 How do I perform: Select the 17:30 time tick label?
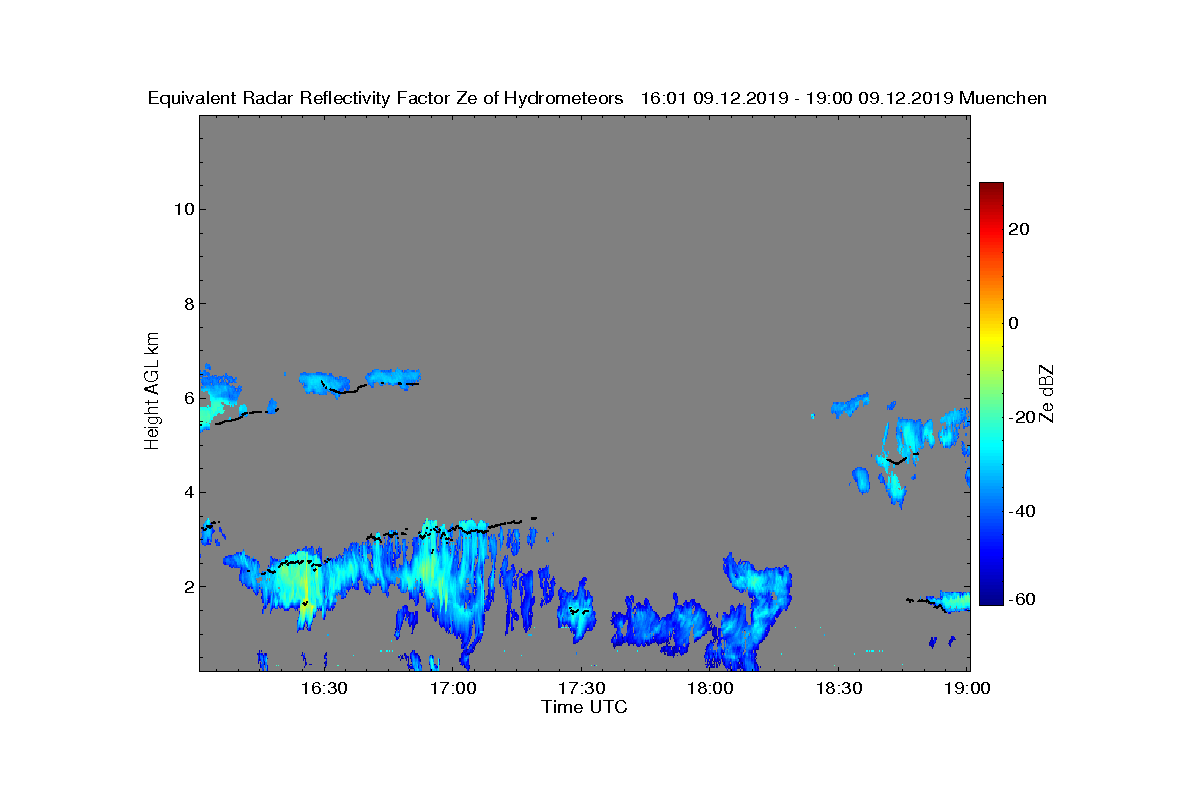(x=582, y=688)
